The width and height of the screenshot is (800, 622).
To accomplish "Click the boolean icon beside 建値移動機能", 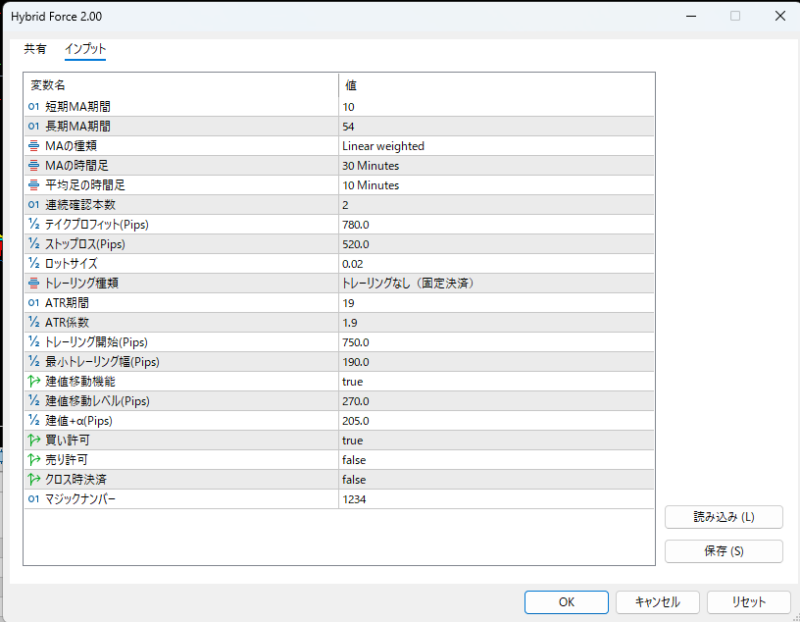I will coord(34,382).
